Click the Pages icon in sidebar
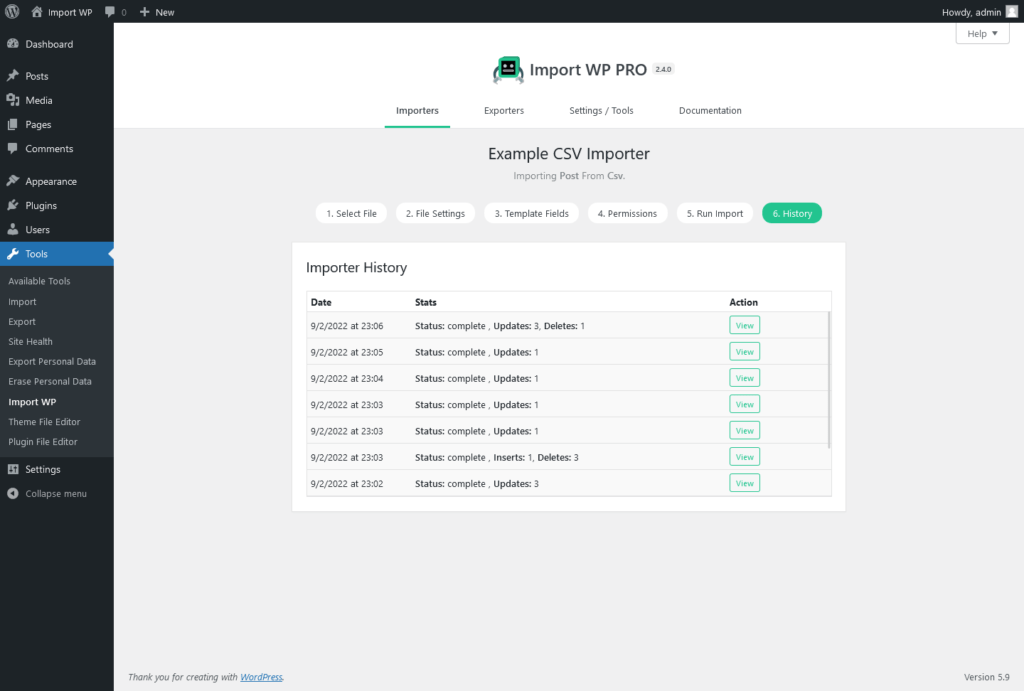Screen dimensions: 1024x691 [12, 124]
